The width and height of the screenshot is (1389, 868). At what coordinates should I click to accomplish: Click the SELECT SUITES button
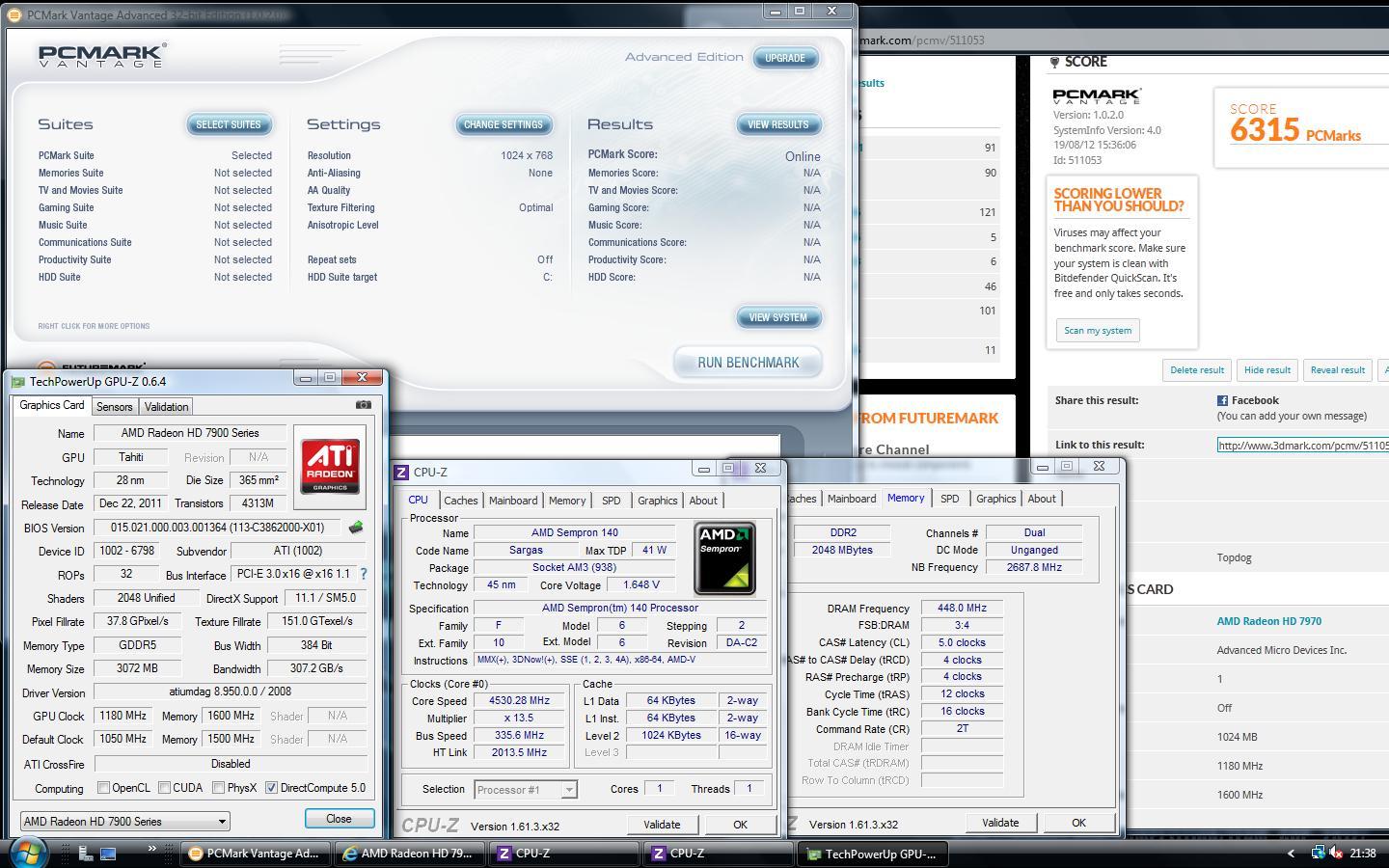click(229, 124)
